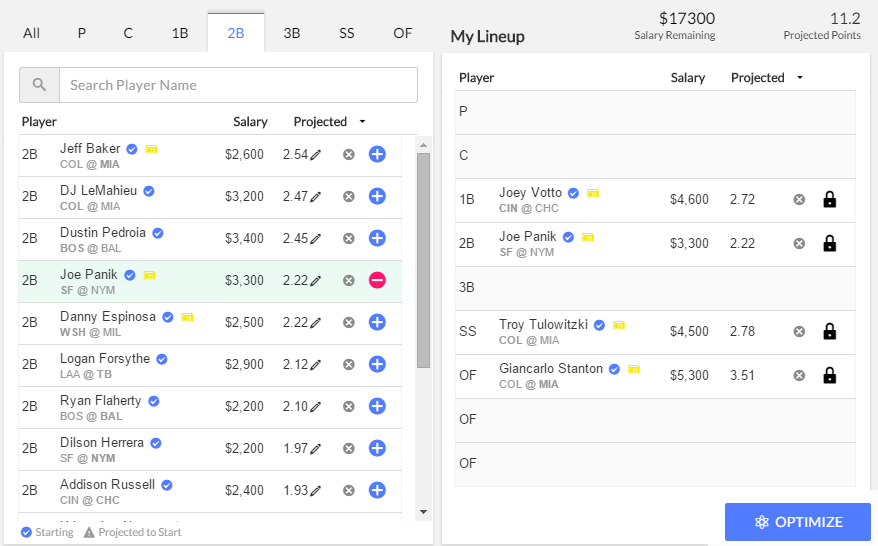Viewport: 878px width, 546px height.
Task: Remove Giancarlo Stanton from My Lineup
Action: 800,375
